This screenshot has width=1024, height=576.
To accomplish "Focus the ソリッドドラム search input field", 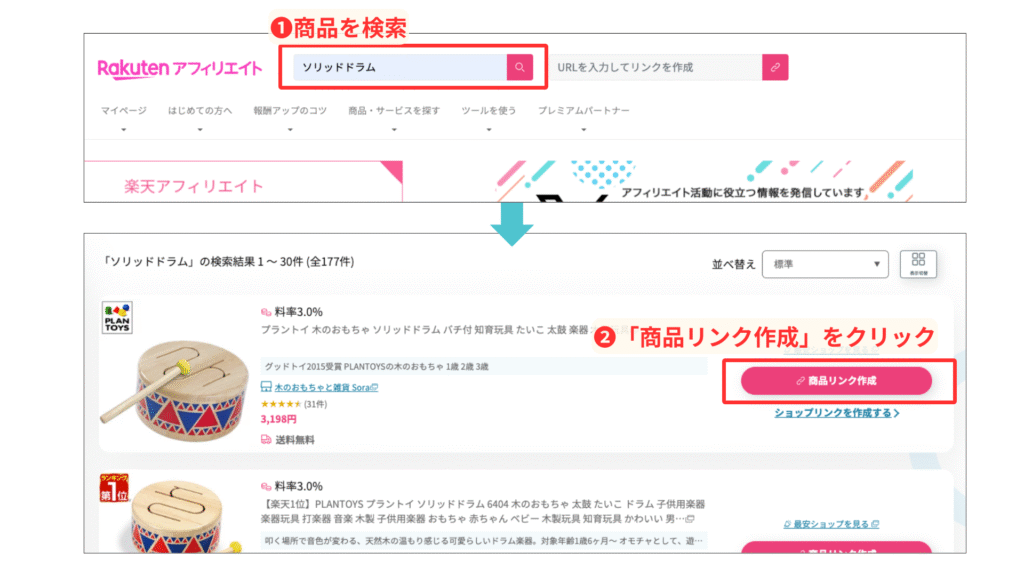I will tap(400, 67).
